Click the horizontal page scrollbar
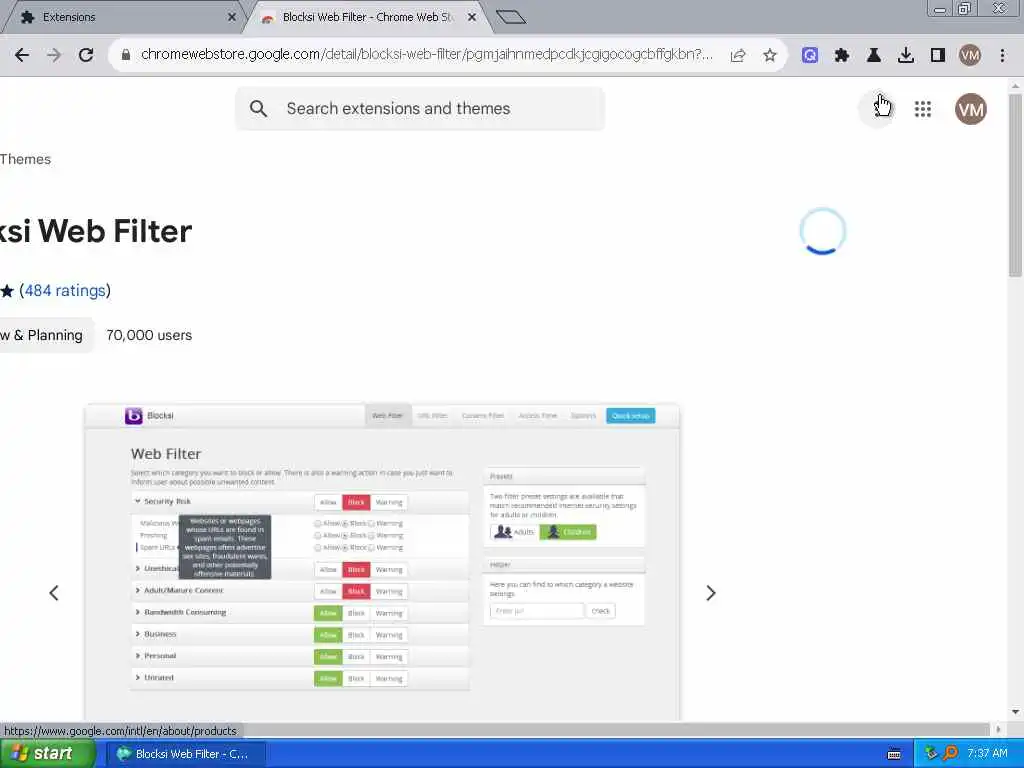The height and width of the screenshot is (768, 1024). tap(496, 729)
